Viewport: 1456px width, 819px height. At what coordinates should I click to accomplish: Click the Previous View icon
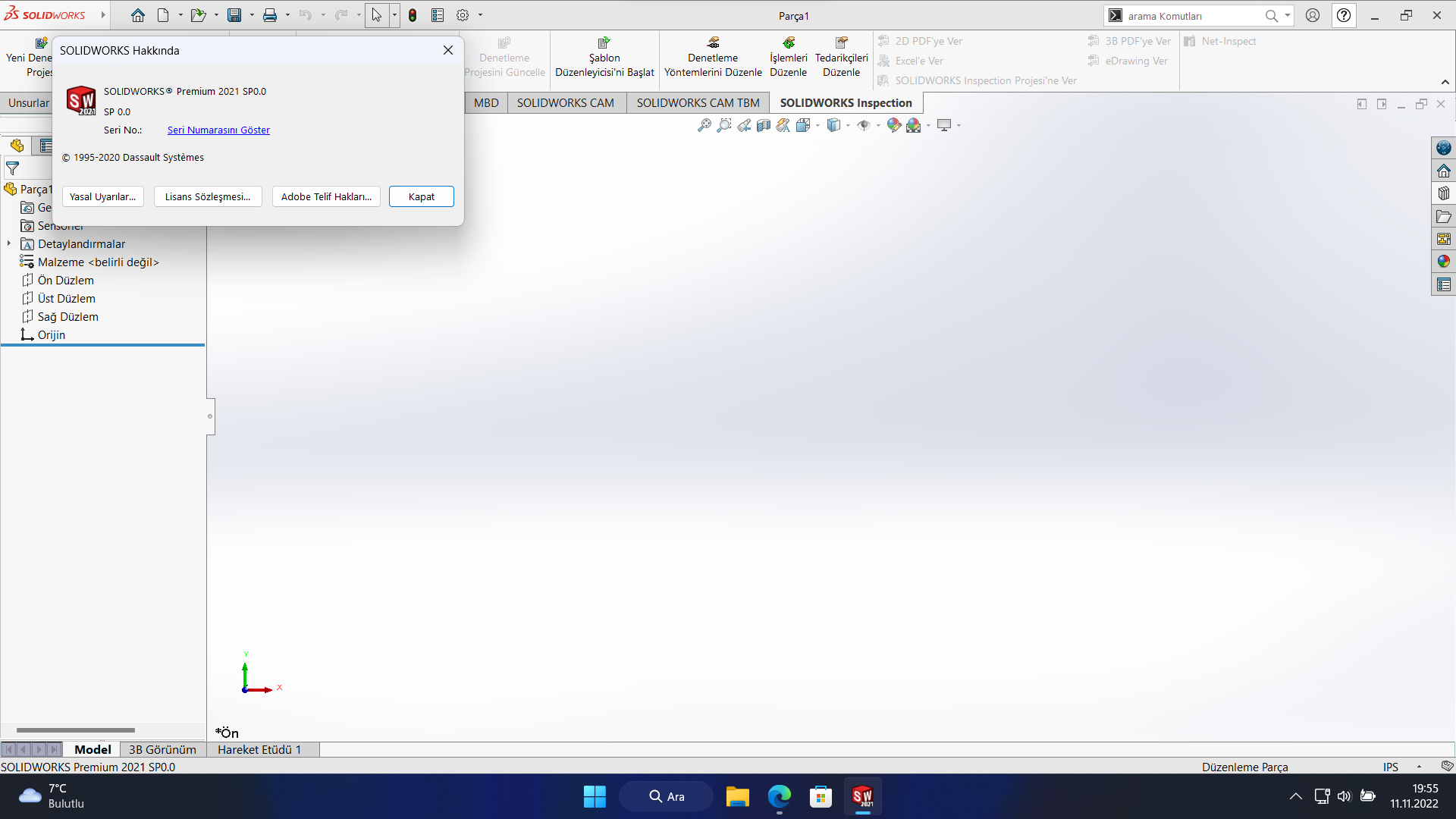743,125
